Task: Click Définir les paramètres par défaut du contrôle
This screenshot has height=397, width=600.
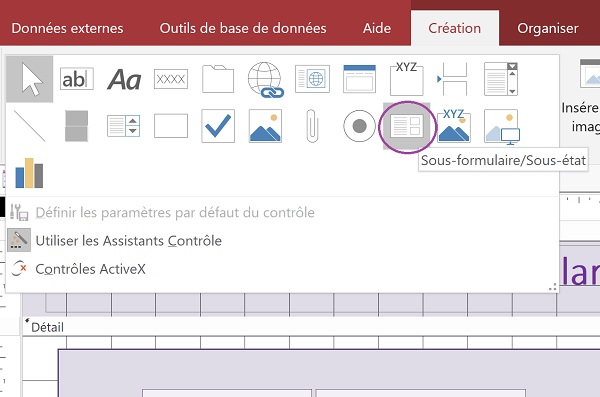Action: [x=175, y=212]
